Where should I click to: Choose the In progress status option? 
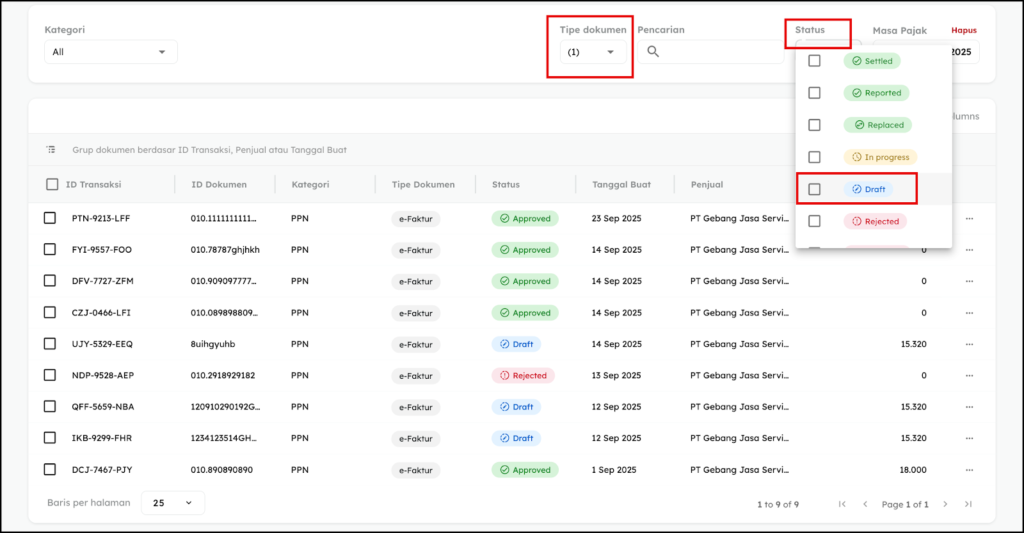(880, 157)
